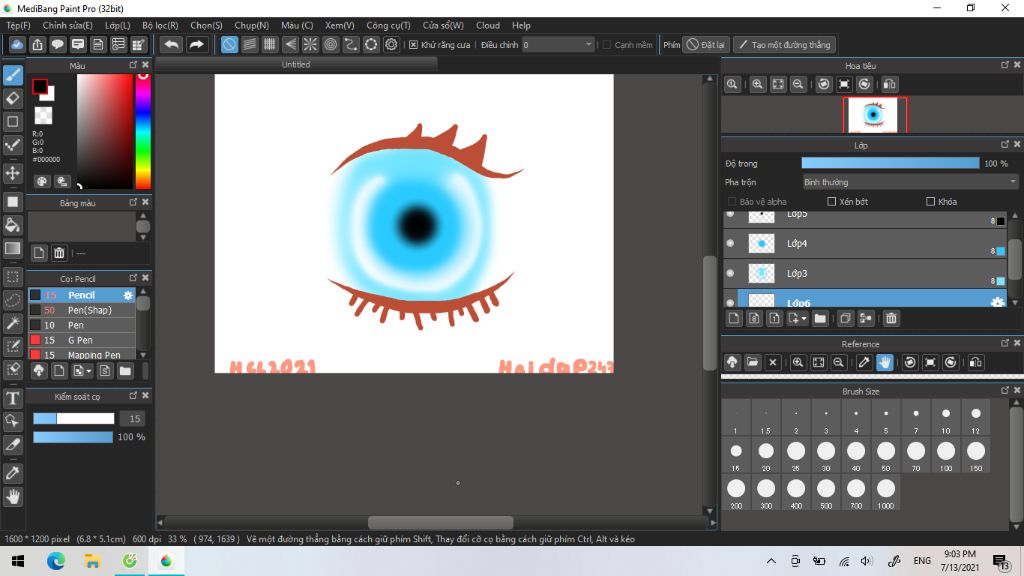The image size is (1024, 576).
Task: Click the Undo arrow
Action: [x=171, y=44]
